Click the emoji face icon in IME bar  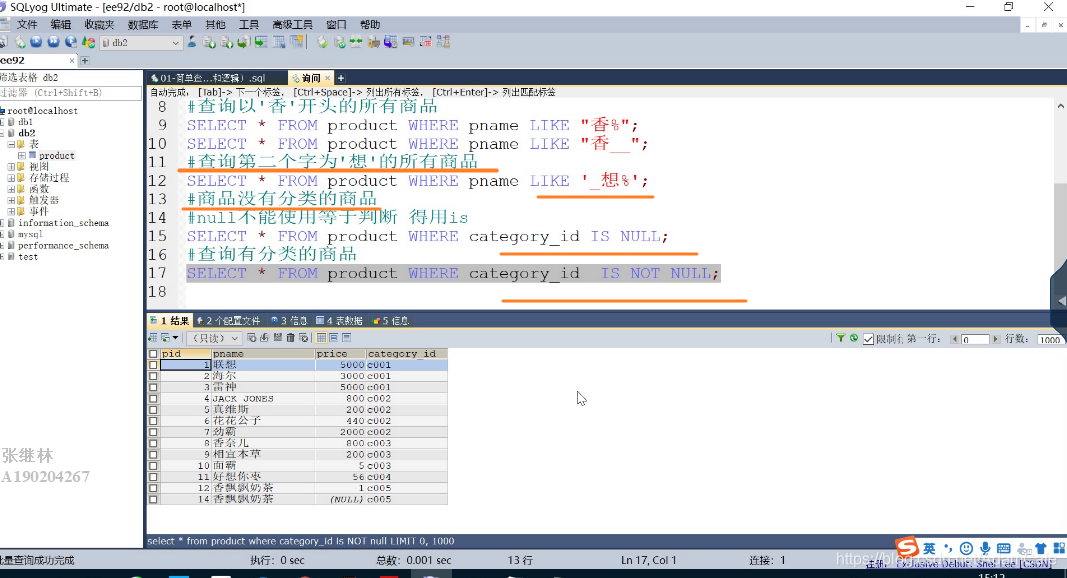[966, 548]
